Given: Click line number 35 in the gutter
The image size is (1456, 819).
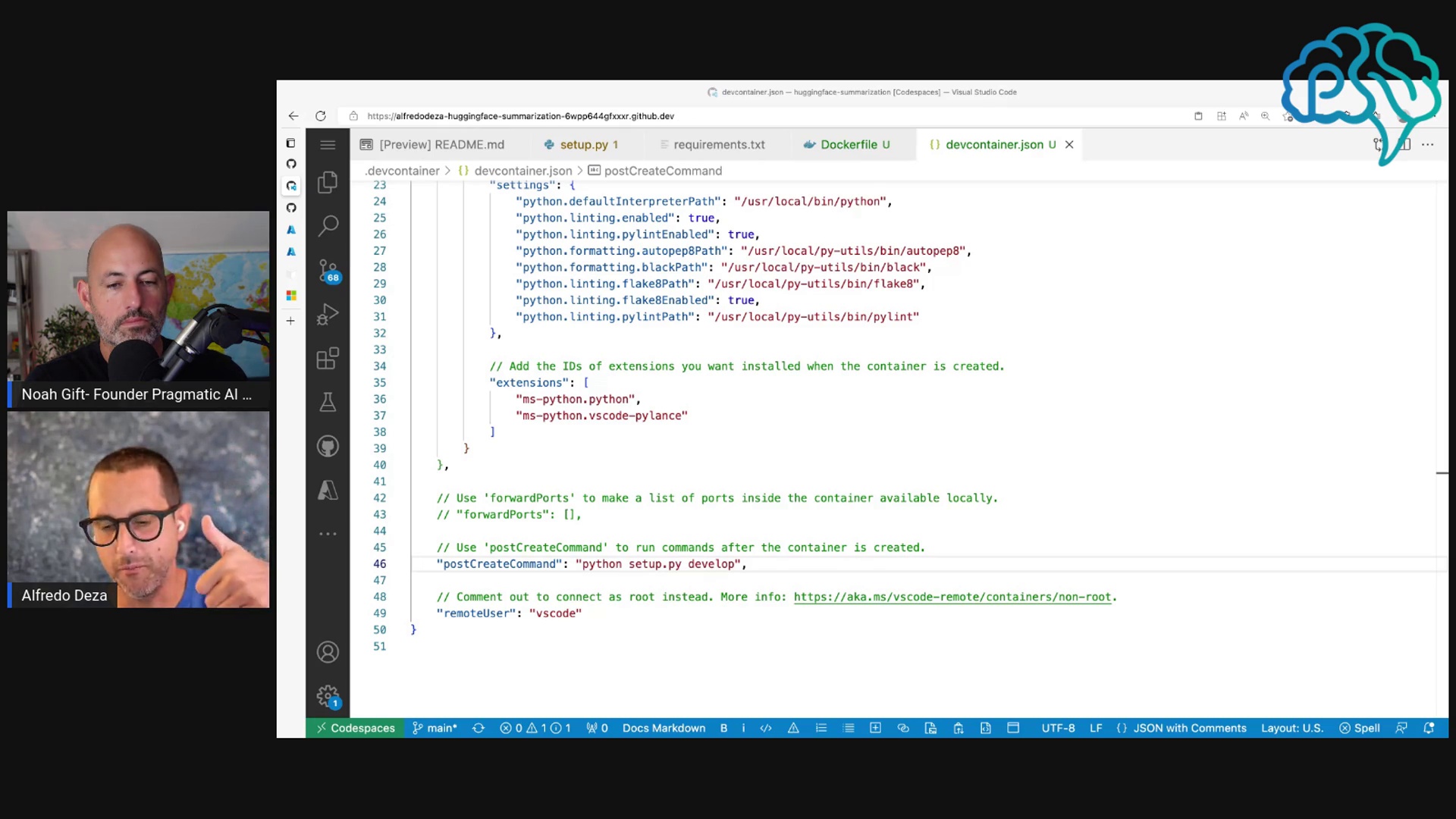Looking at the screenshot, I should [380, 383].
